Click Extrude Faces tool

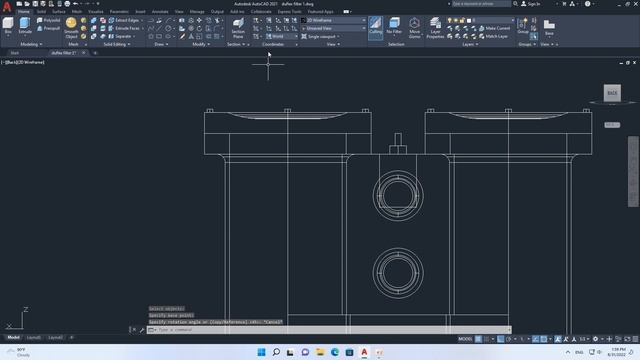click(x=124, y=28)
